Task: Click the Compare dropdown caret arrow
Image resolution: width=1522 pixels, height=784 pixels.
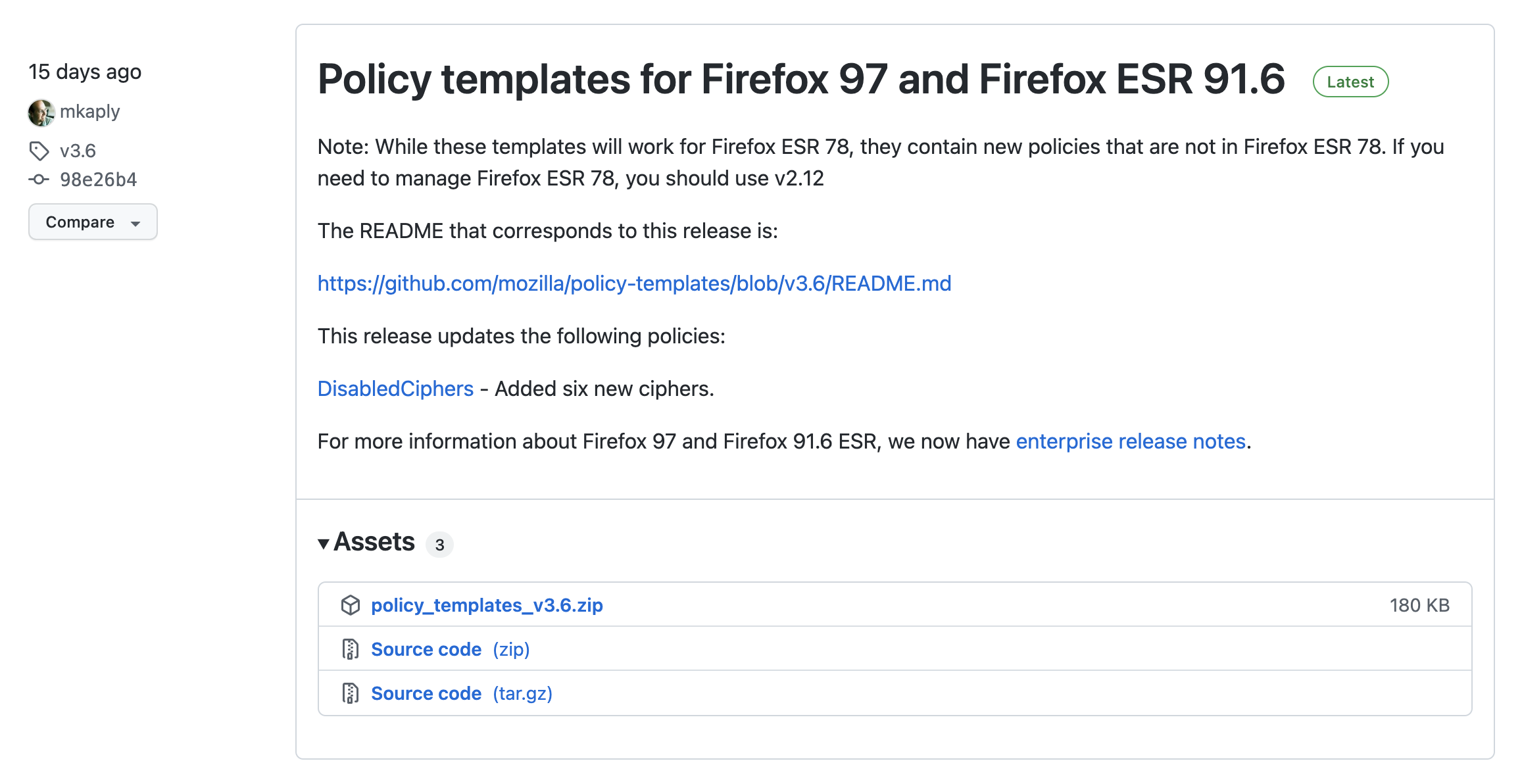Action: [135, 224]
